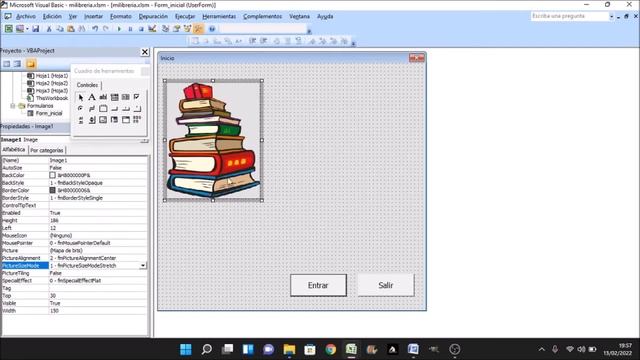
Task: Open Google Chrome from the taskbar
Action: pos(331,349)
